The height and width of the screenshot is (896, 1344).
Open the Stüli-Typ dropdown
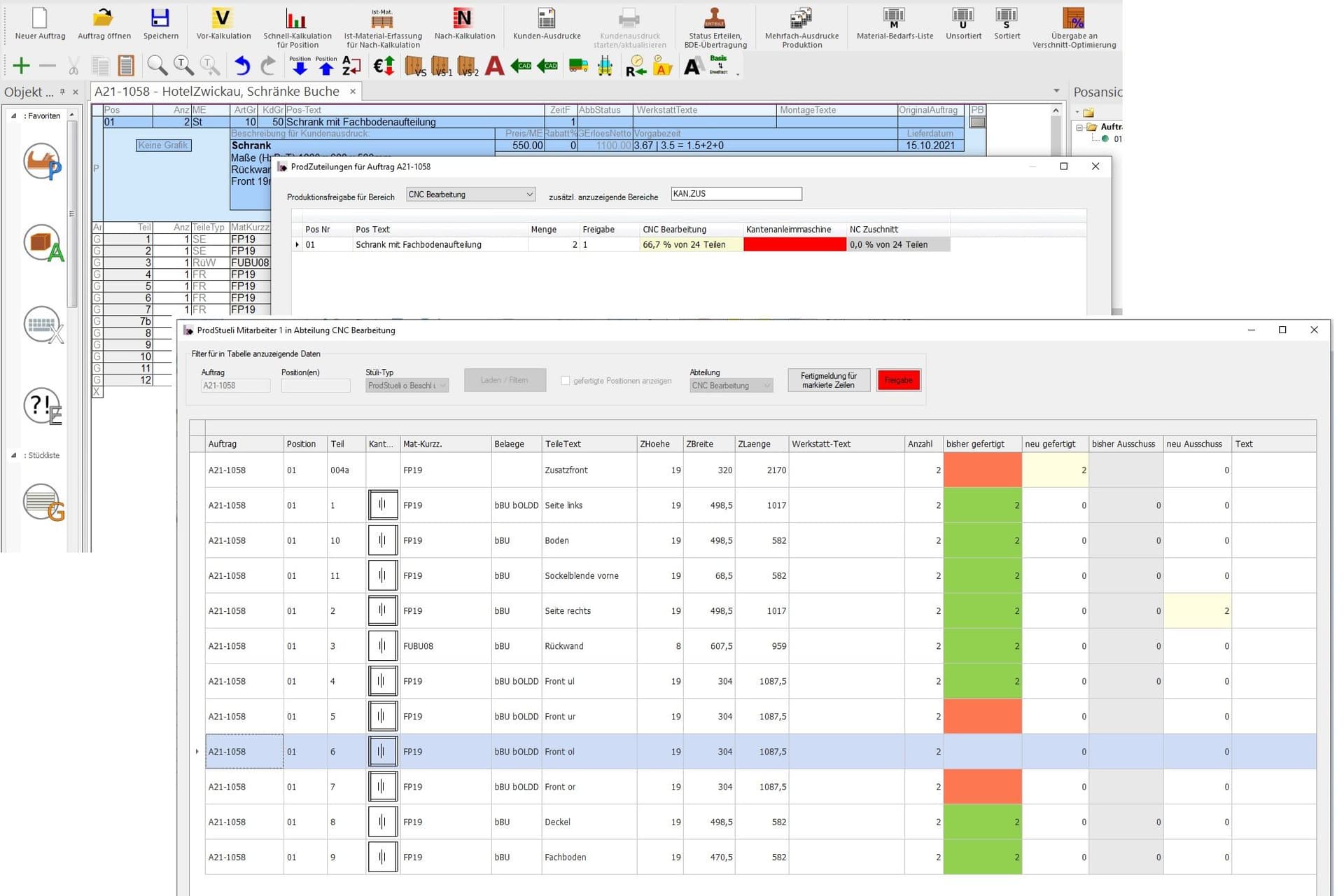point(442,386)
